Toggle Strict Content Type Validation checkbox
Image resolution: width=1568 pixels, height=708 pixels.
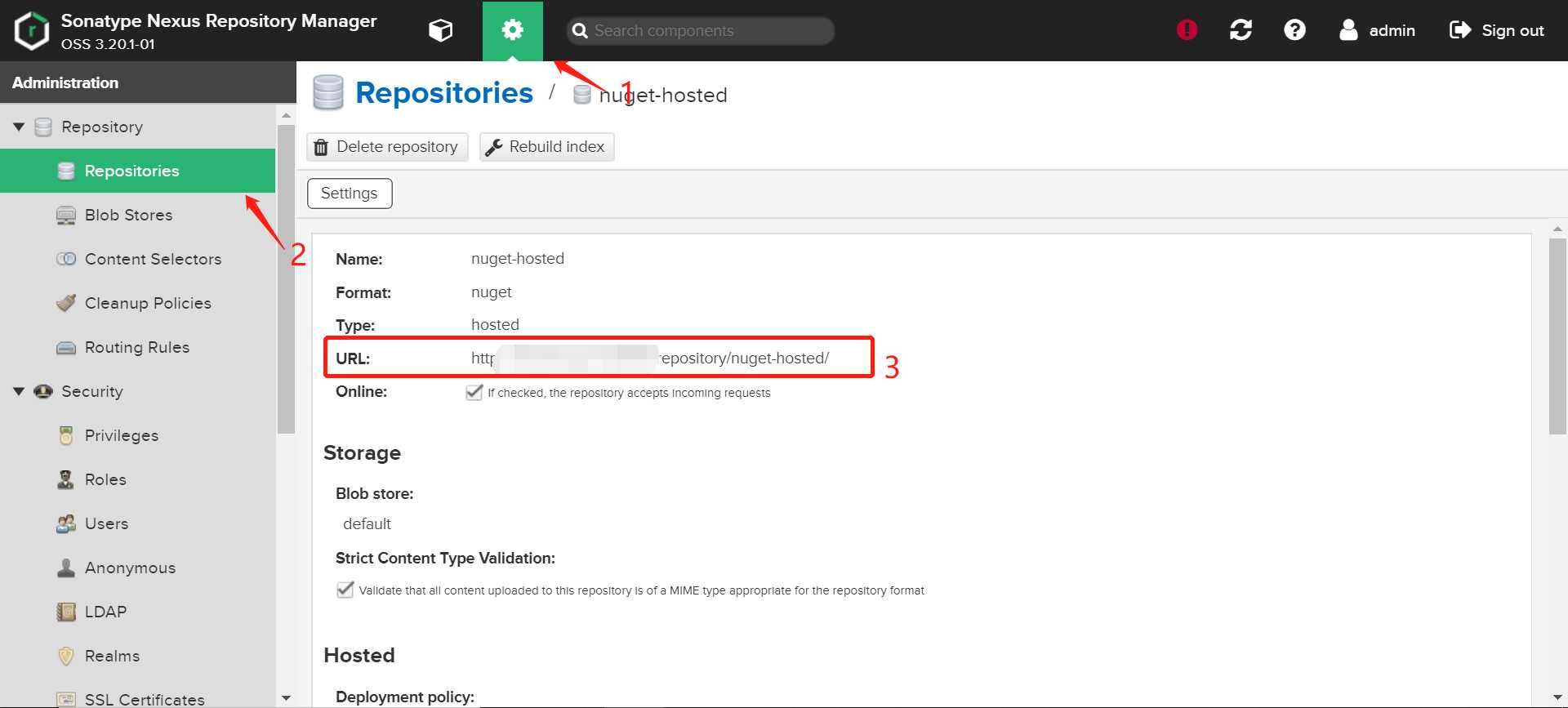pos(345,590)
